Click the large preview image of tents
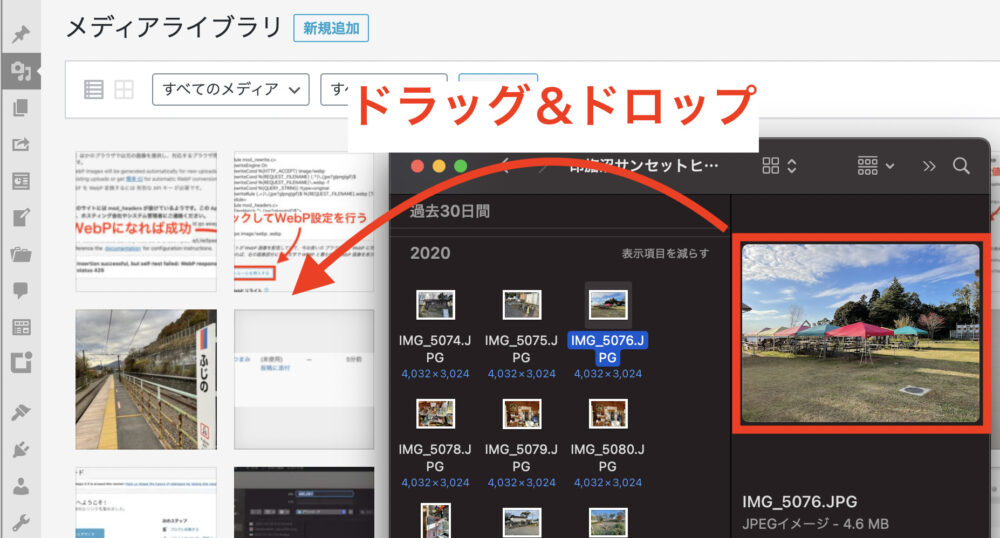The width and height of the screenshot is (1000, 538). 860,333
